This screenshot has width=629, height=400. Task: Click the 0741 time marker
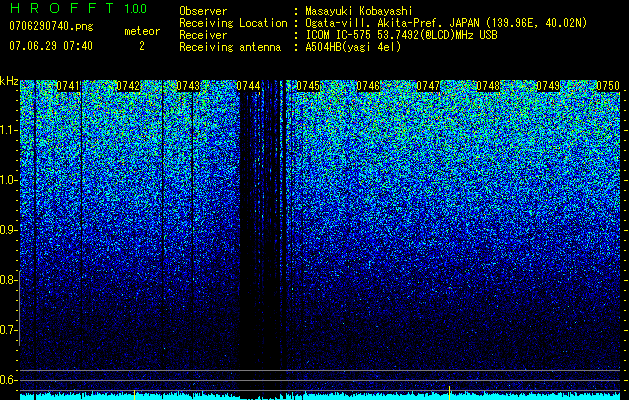tap(68, 86)
